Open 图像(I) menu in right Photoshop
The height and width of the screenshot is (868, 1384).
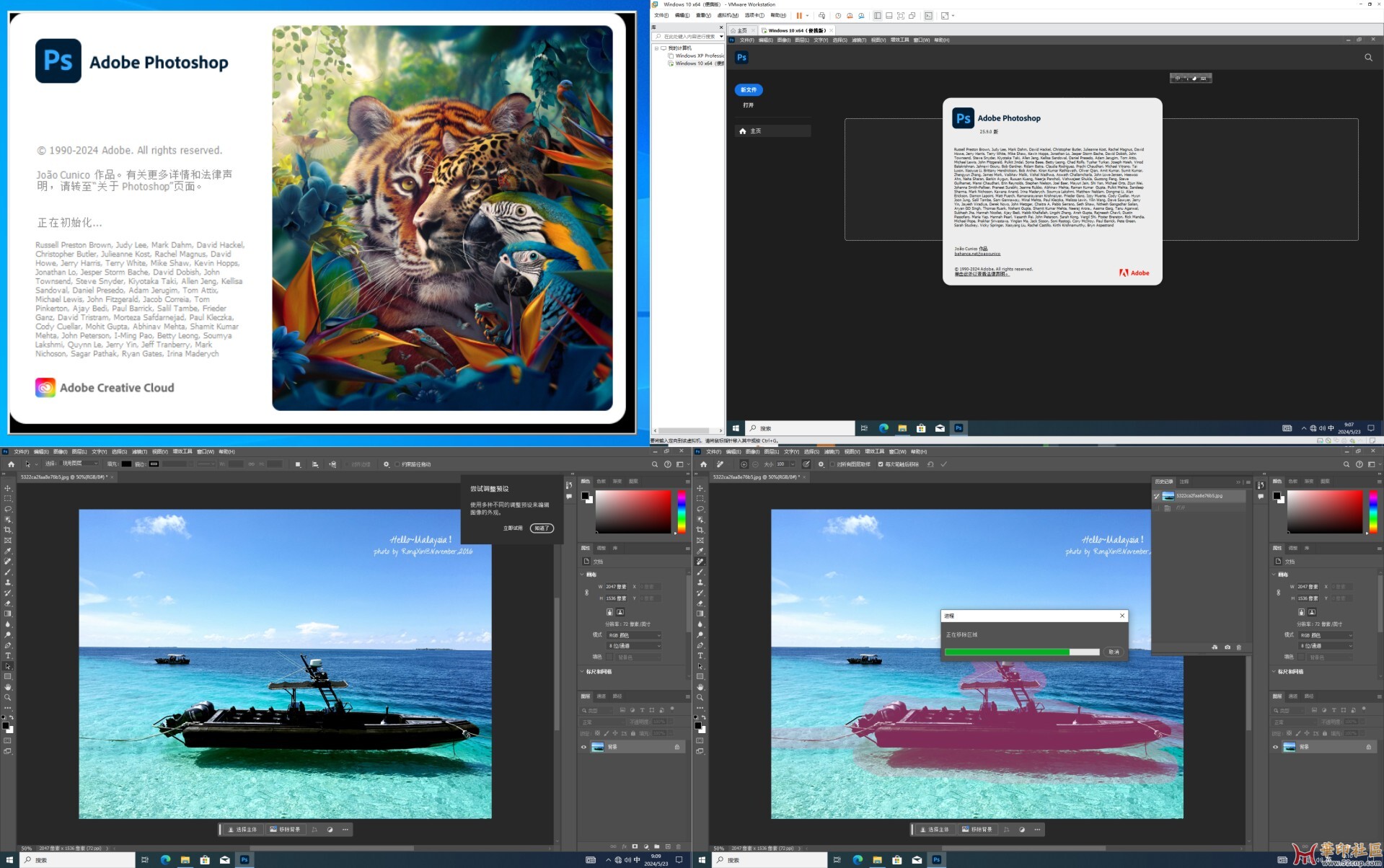(752, 452)
